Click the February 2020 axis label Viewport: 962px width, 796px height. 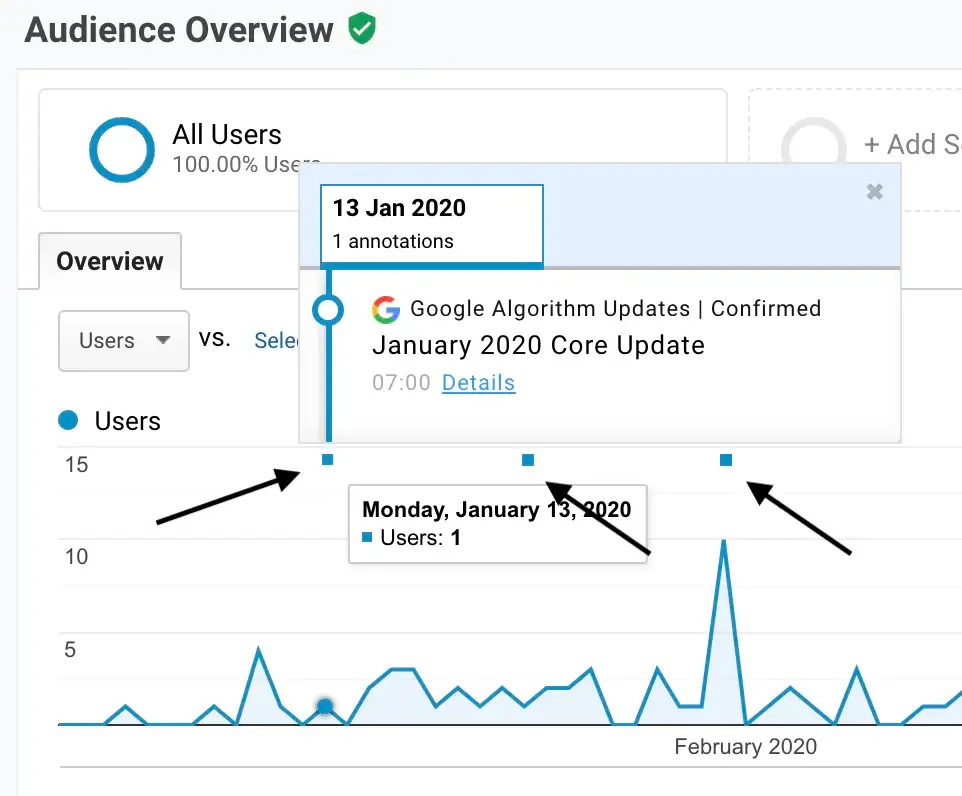coord(745,747)
